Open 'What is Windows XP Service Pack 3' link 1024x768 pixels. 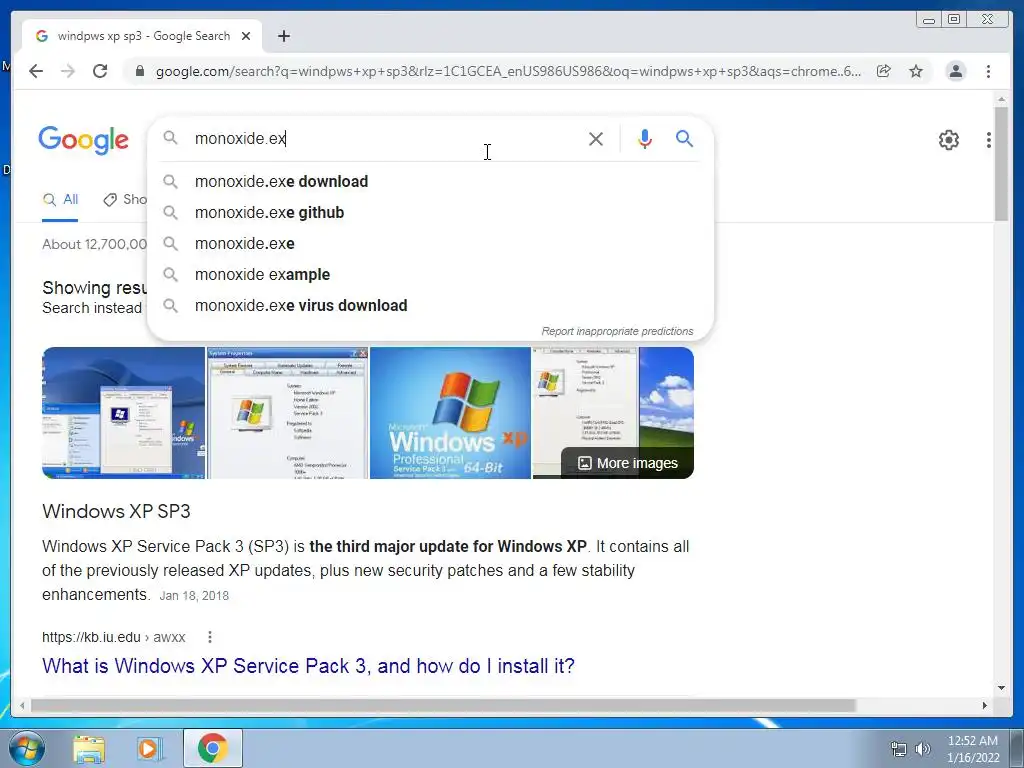[308, 666]
